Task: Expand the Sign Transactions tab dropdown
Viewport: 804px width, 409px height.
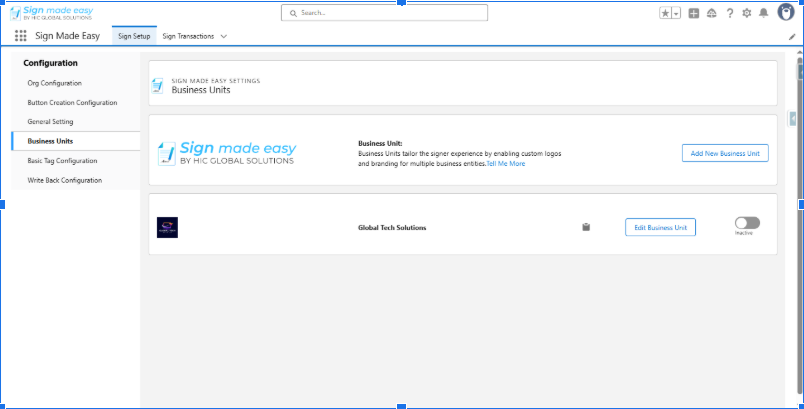Action: pos(224,36)
